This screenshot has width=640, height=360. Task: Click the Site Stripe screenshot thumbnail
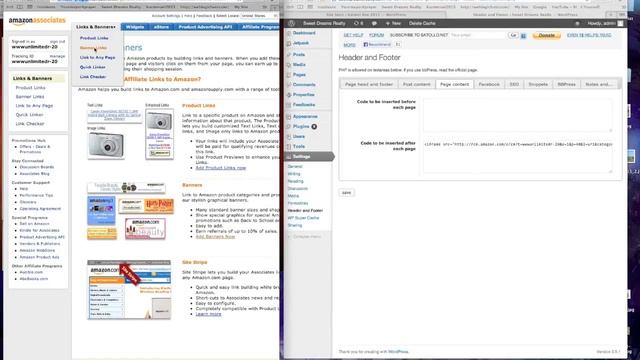tap(129, 290)
